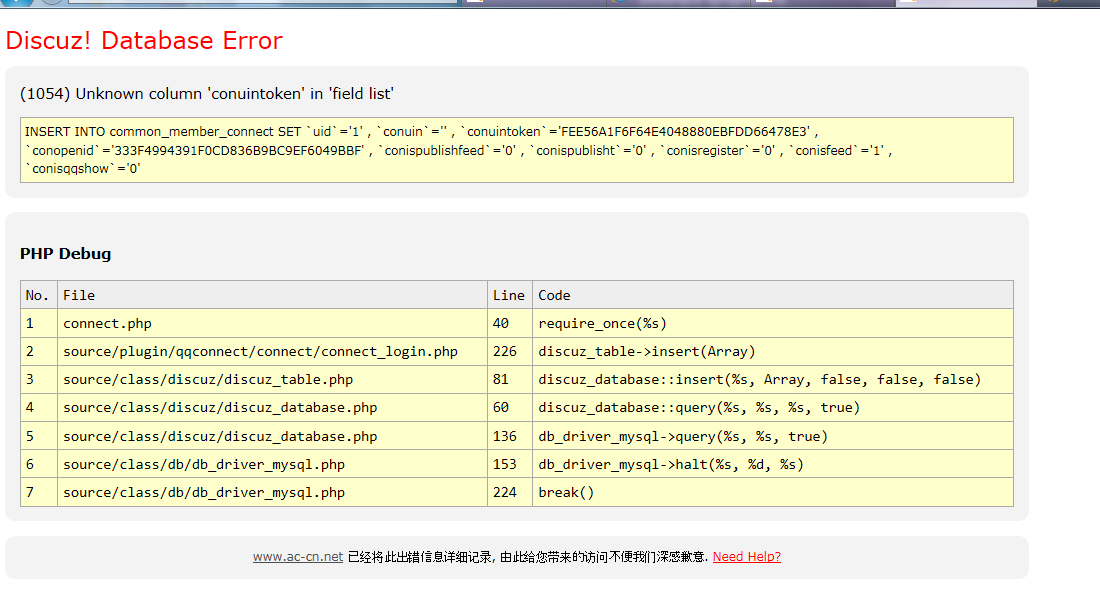Click line number 226 cell
Screen dimensions: 1100x591
504,351
